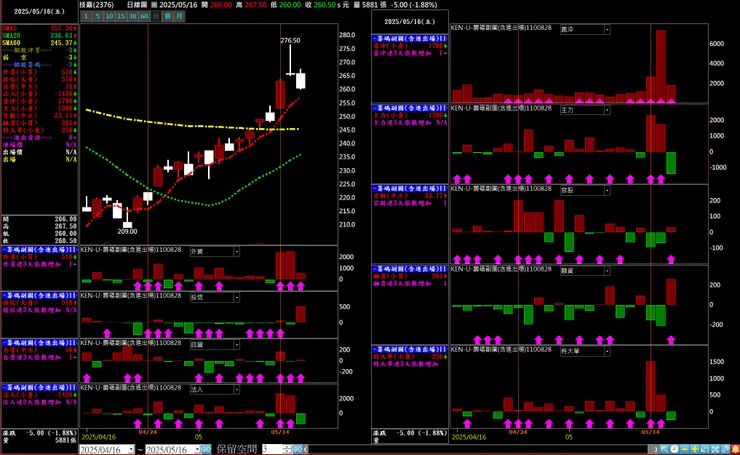
Task: Open the 2025/04/16 start date picker
Action: pos(131,450)
